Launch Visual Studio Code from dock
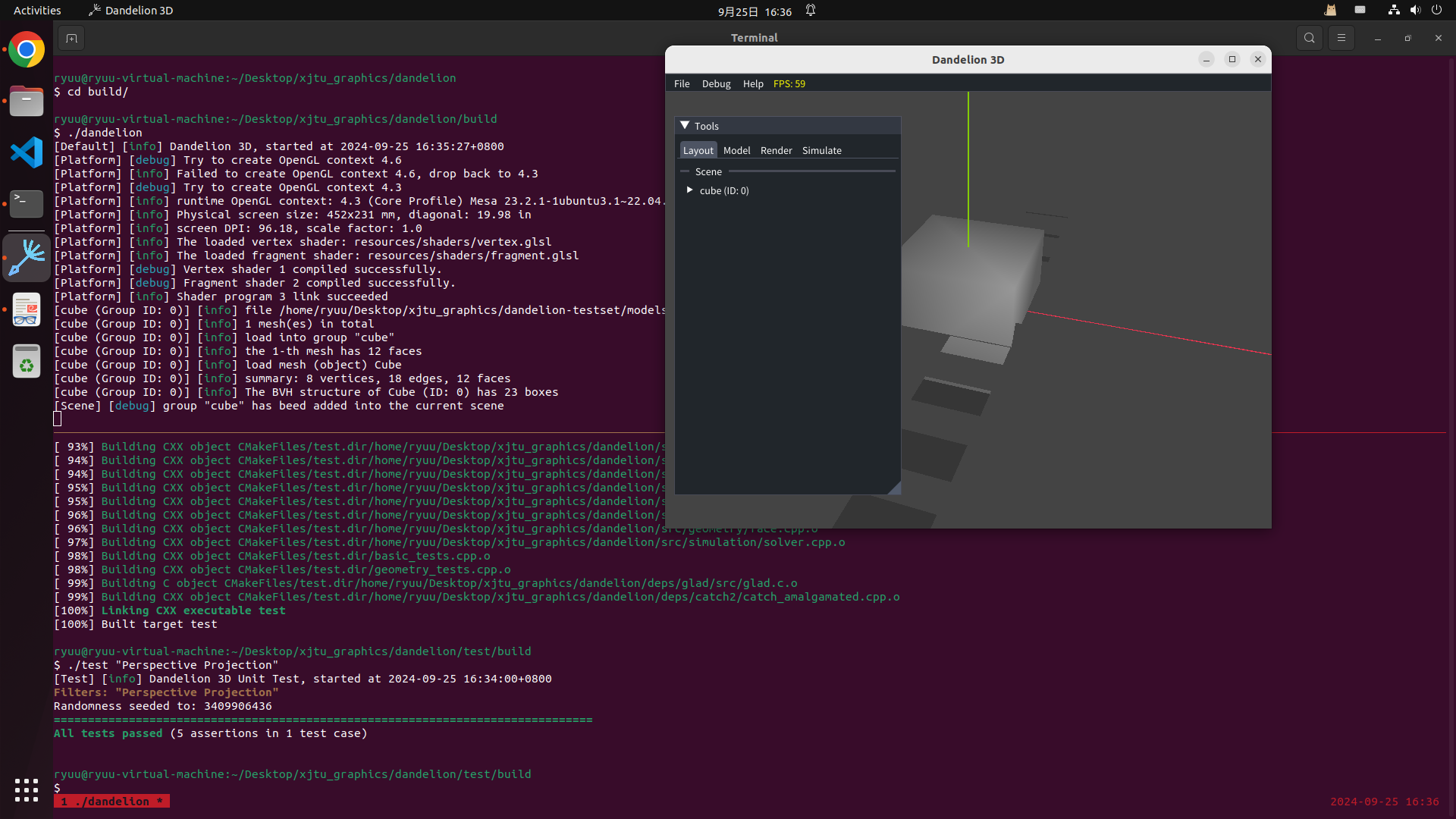1456x819 pixels. pyautogui.click(x=27, y=152)
